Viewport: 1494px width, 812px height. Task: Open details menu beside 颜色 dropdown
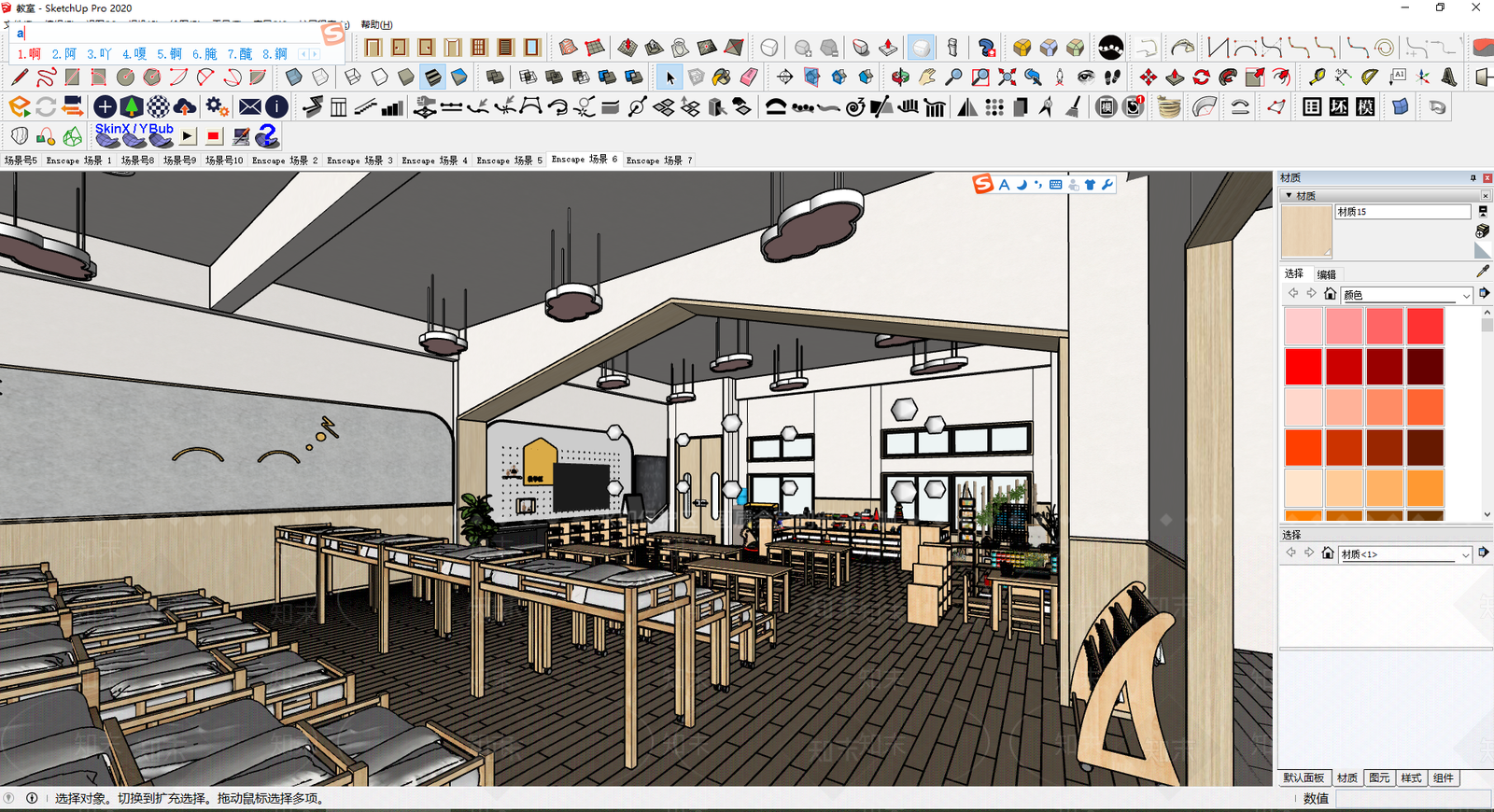1484,293
